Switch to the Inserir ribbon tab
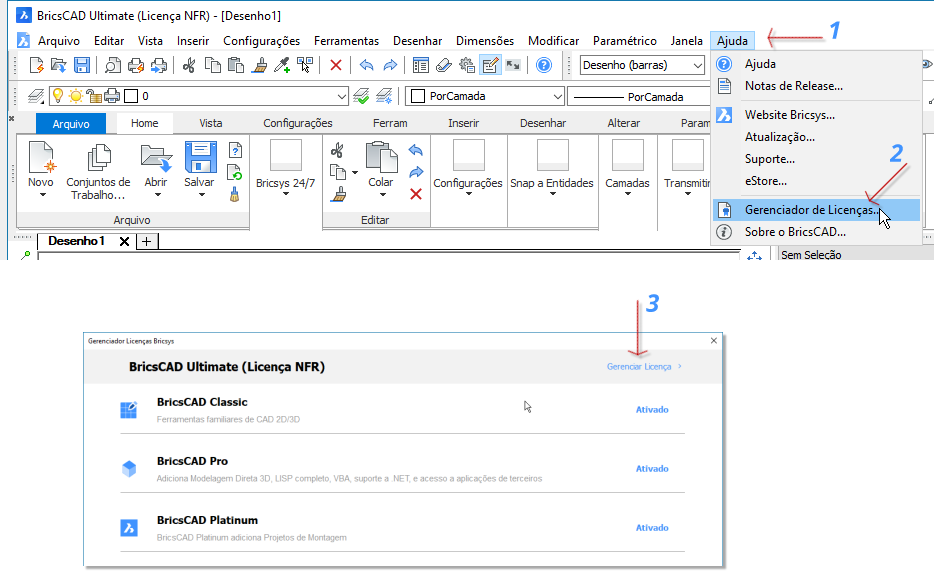934x574 pixels. click(463, 123)
